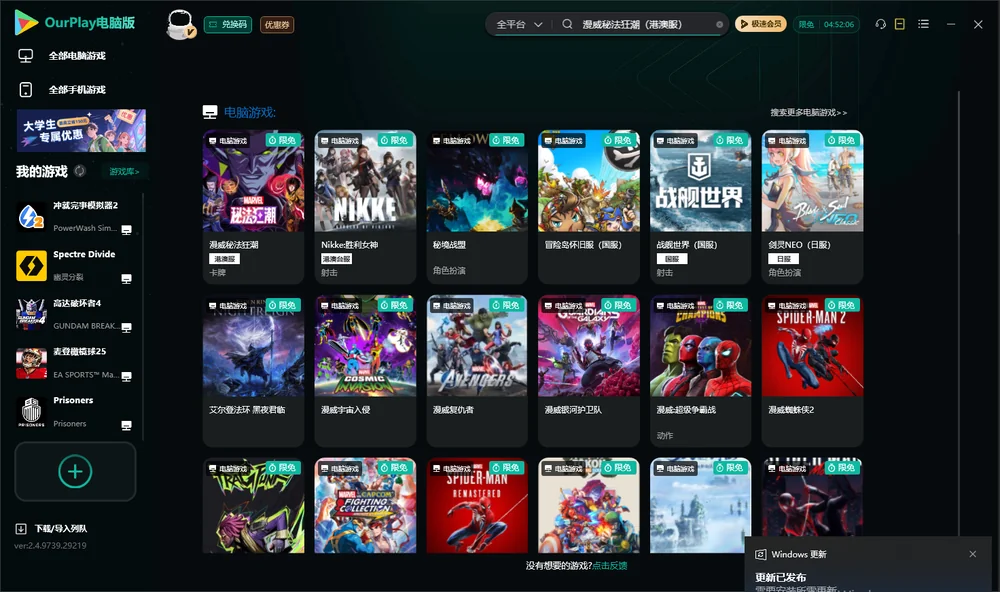Screen dimensions: 1000x592
Task: Open the Marvel vs Capcom Fighting Collection card
Action: pyautogui.click(x=365, y=505)
